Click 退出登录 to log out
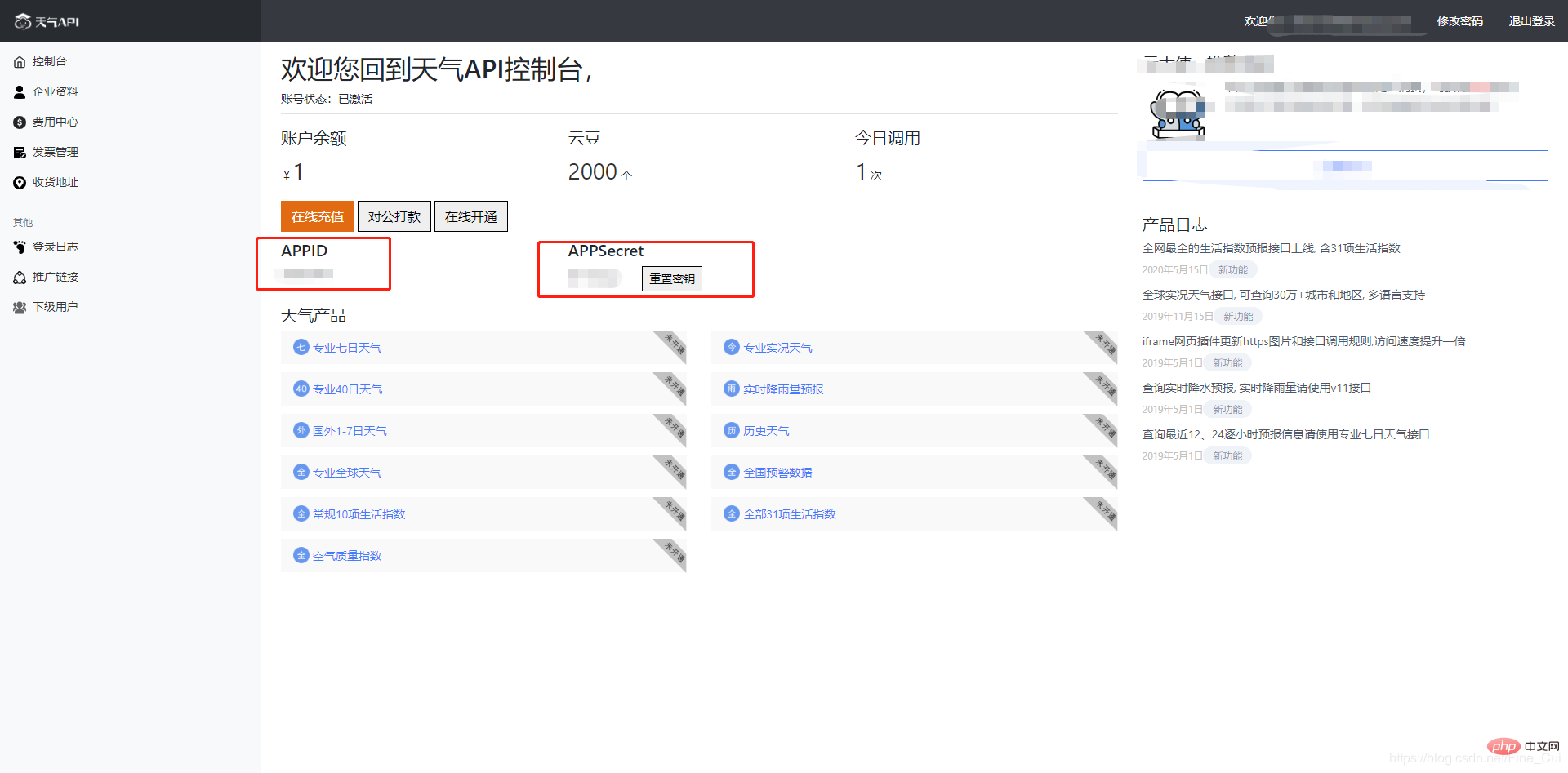This screenshot has width=1568, height=773. [1534, 21]
